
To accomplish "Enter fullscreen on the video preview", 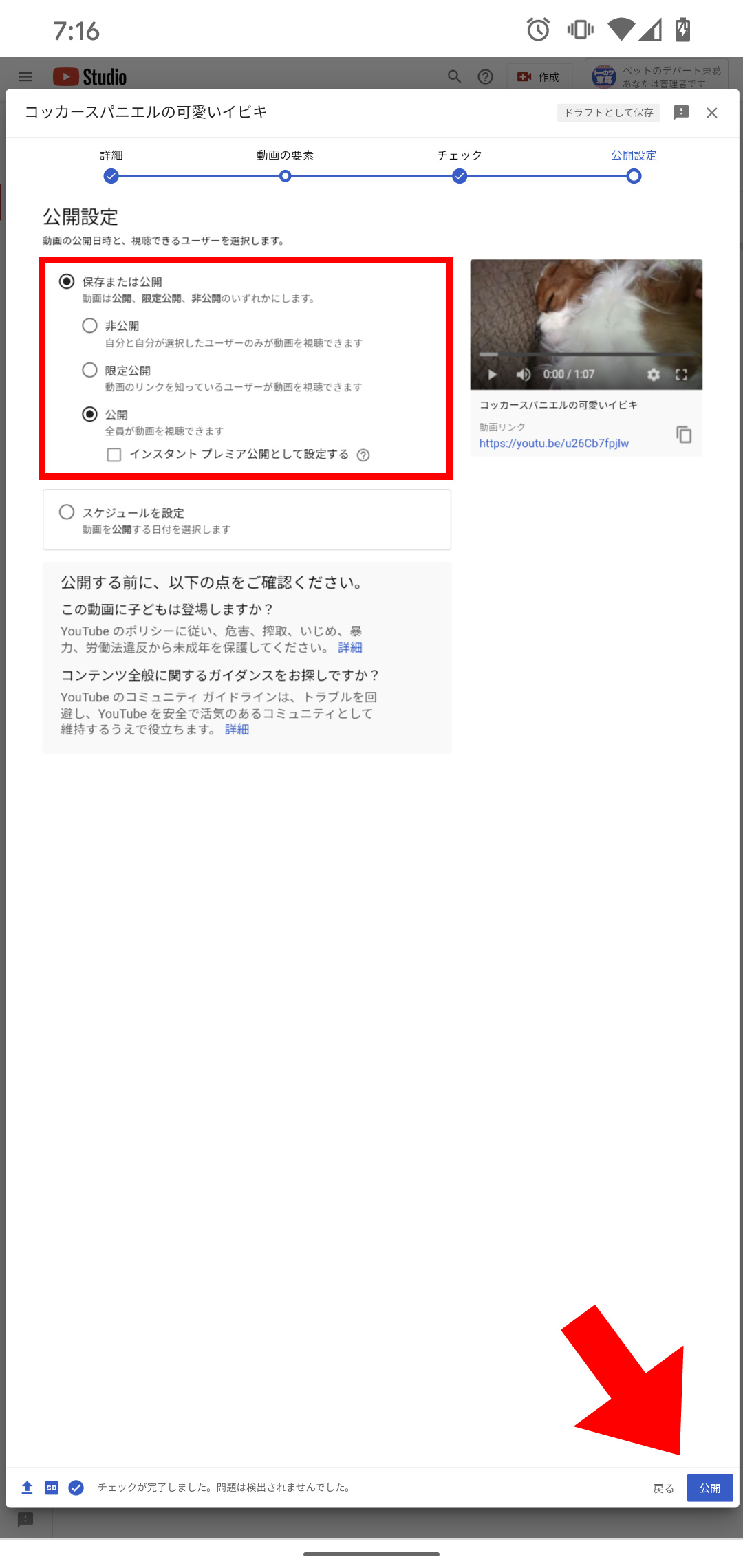I will point(682,374).
